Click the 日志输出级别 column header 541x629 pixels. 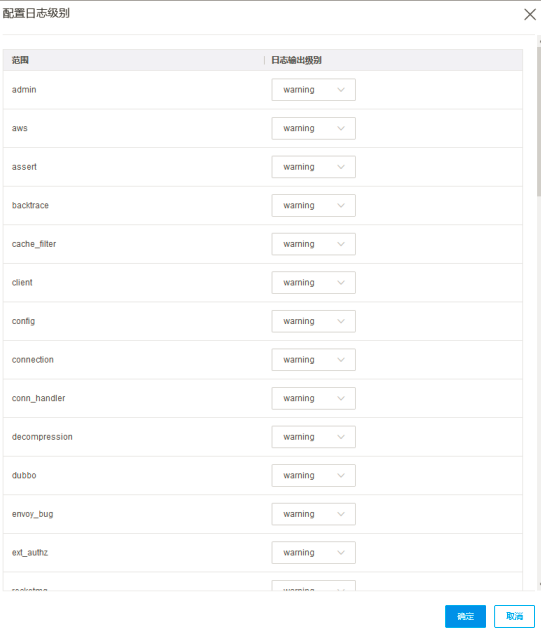click(296, 60)
